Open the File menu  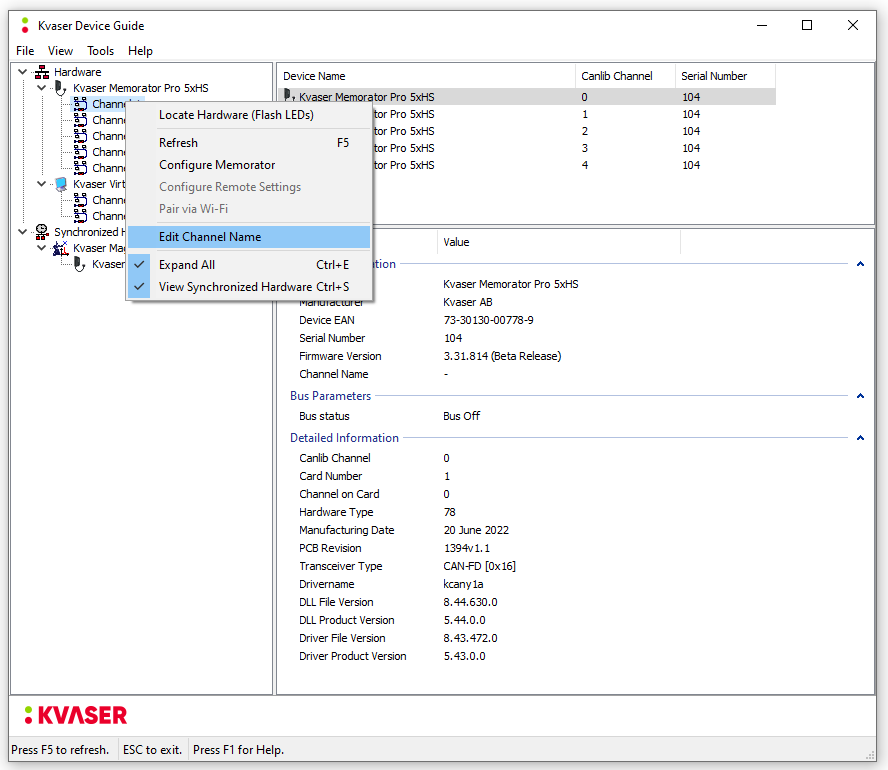[x=25, y=51]
